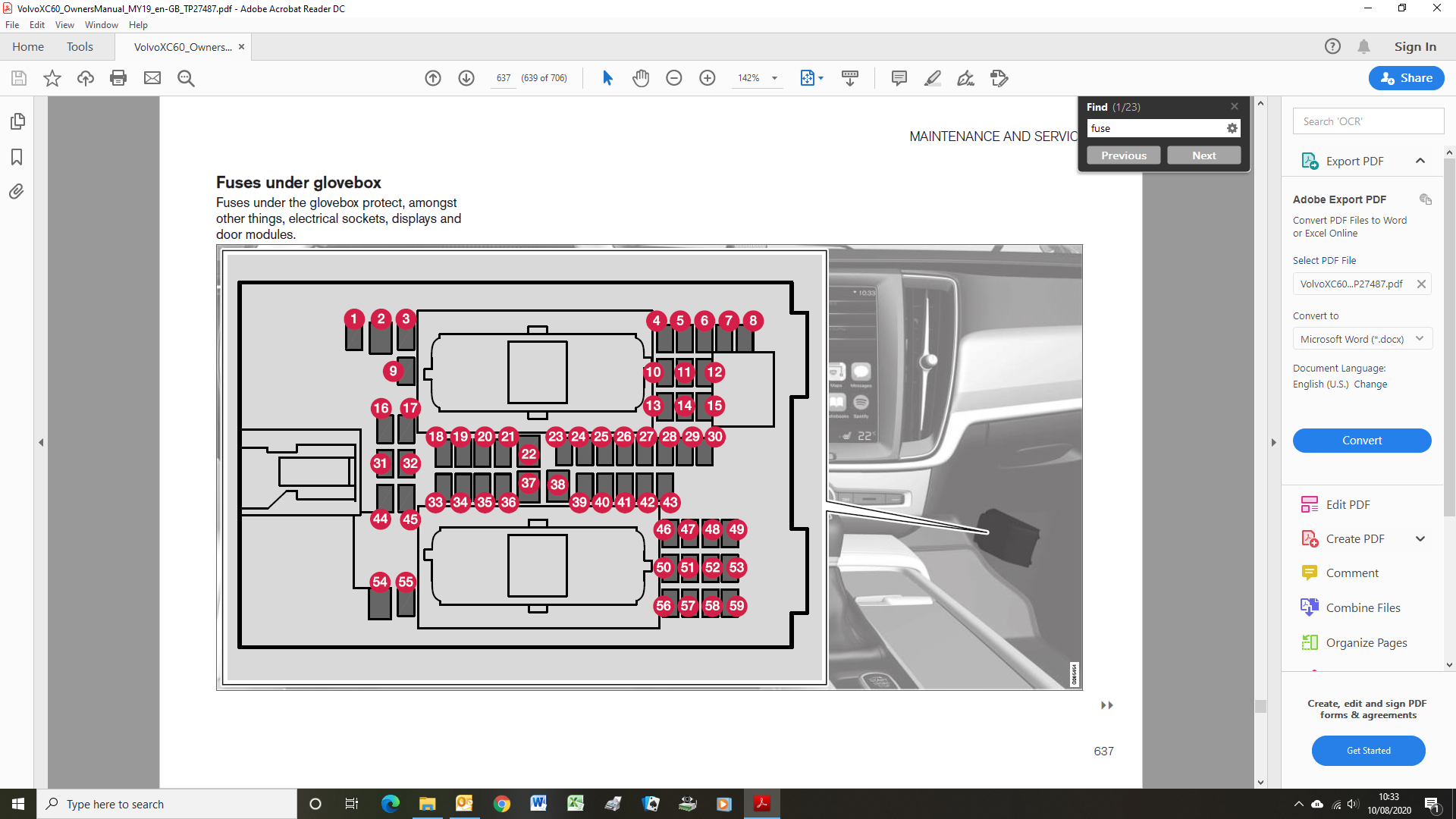
Task: Switch to the Tools tab
Action: click(80, 46)
